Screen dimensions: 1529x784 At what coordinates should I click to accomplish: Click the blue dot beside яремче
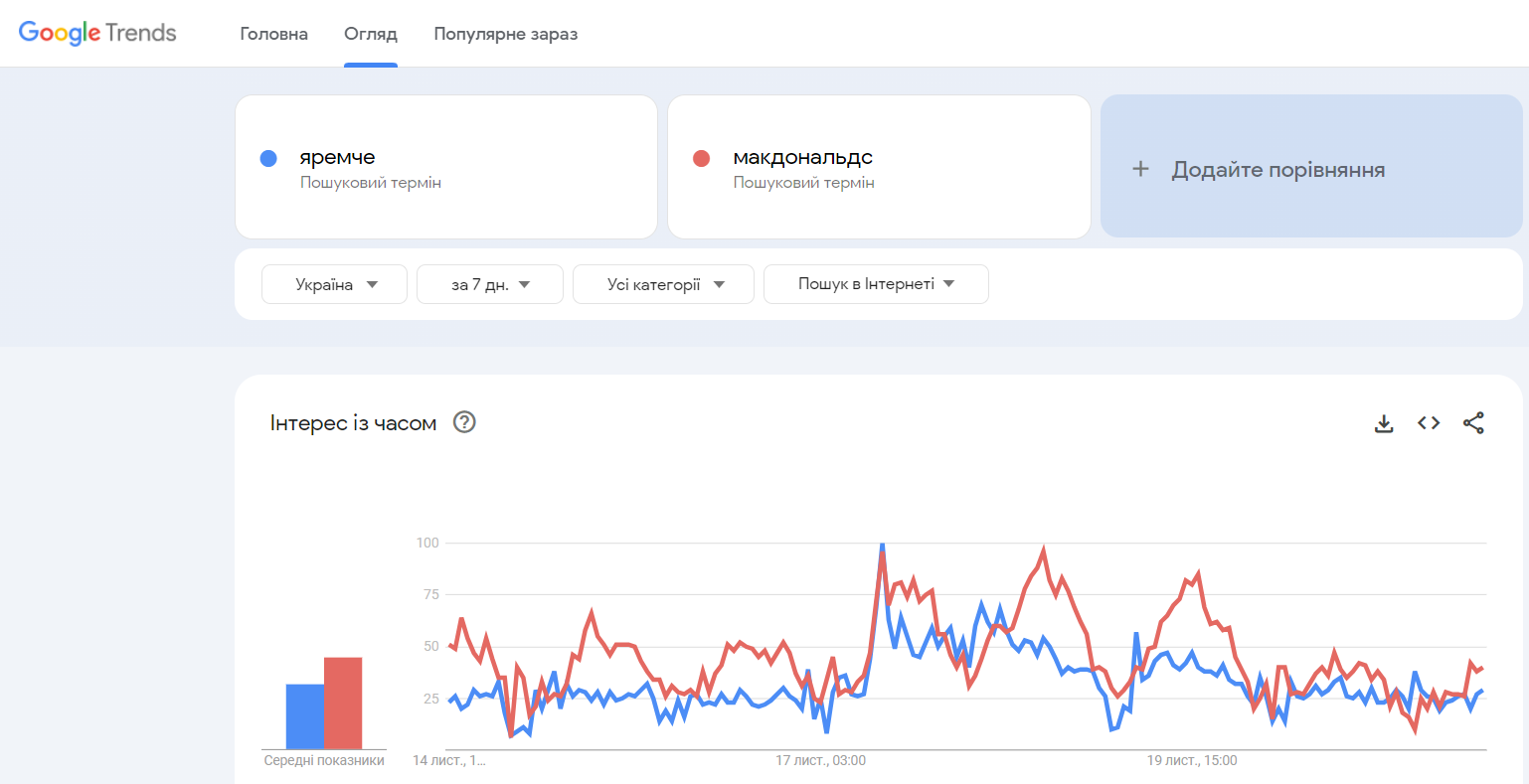(x=268, y=158)
